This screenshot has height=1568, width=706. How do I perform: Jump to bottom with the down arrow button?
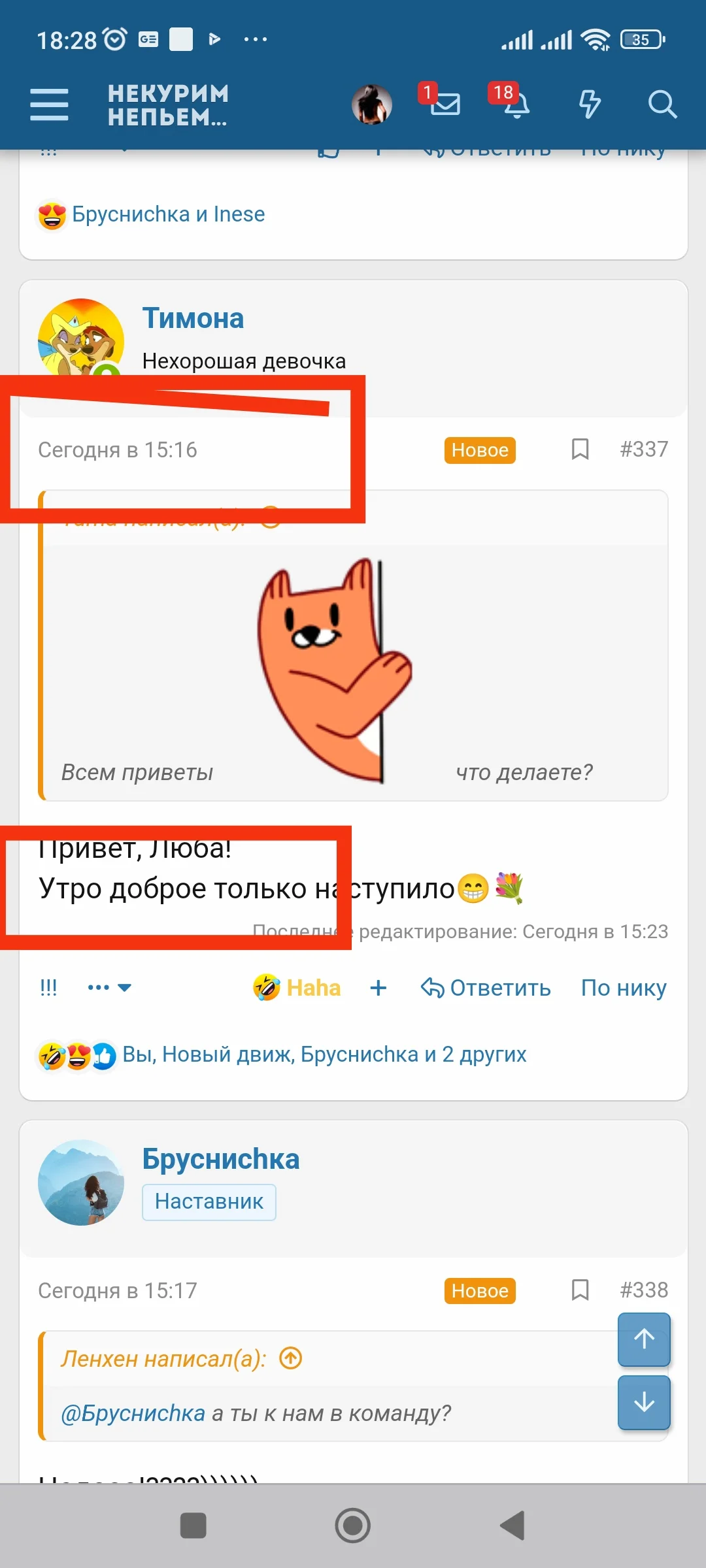644,1402
